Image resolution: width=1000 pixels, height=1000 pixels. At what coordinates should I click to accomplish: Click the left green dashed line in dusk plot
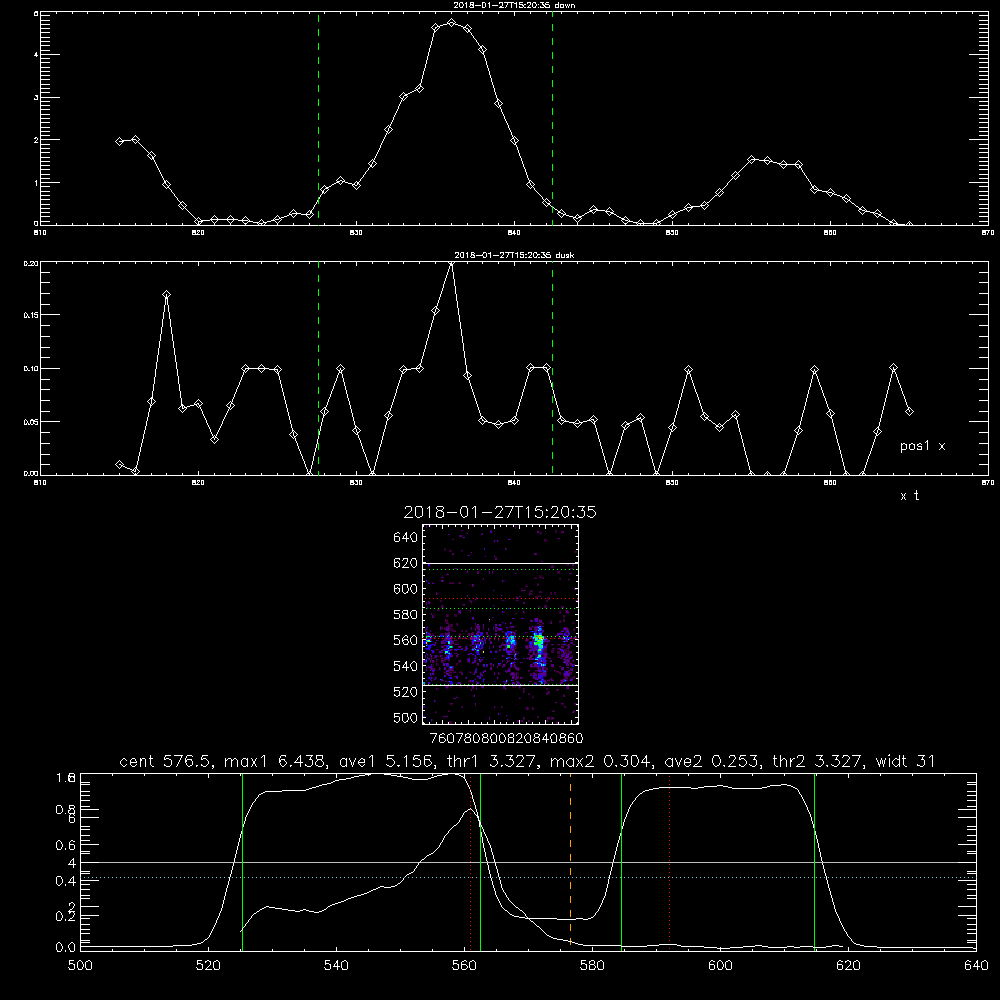point(318,368)
